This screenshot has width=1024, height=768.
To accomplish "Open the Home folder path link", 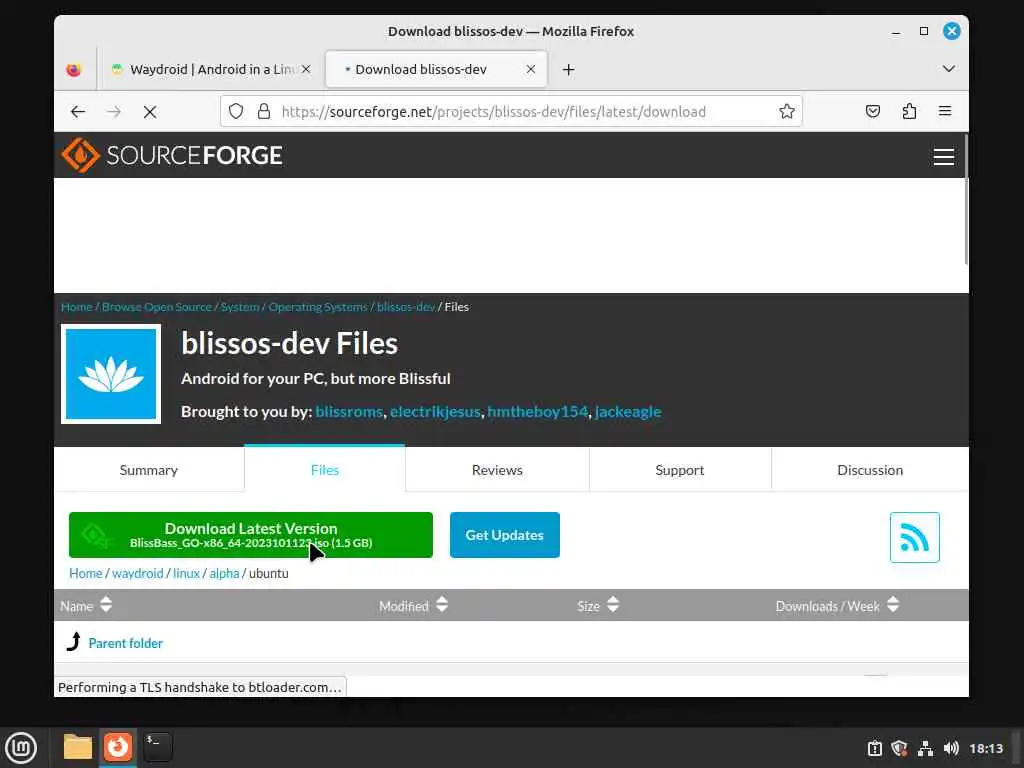I will pos(86,573).
